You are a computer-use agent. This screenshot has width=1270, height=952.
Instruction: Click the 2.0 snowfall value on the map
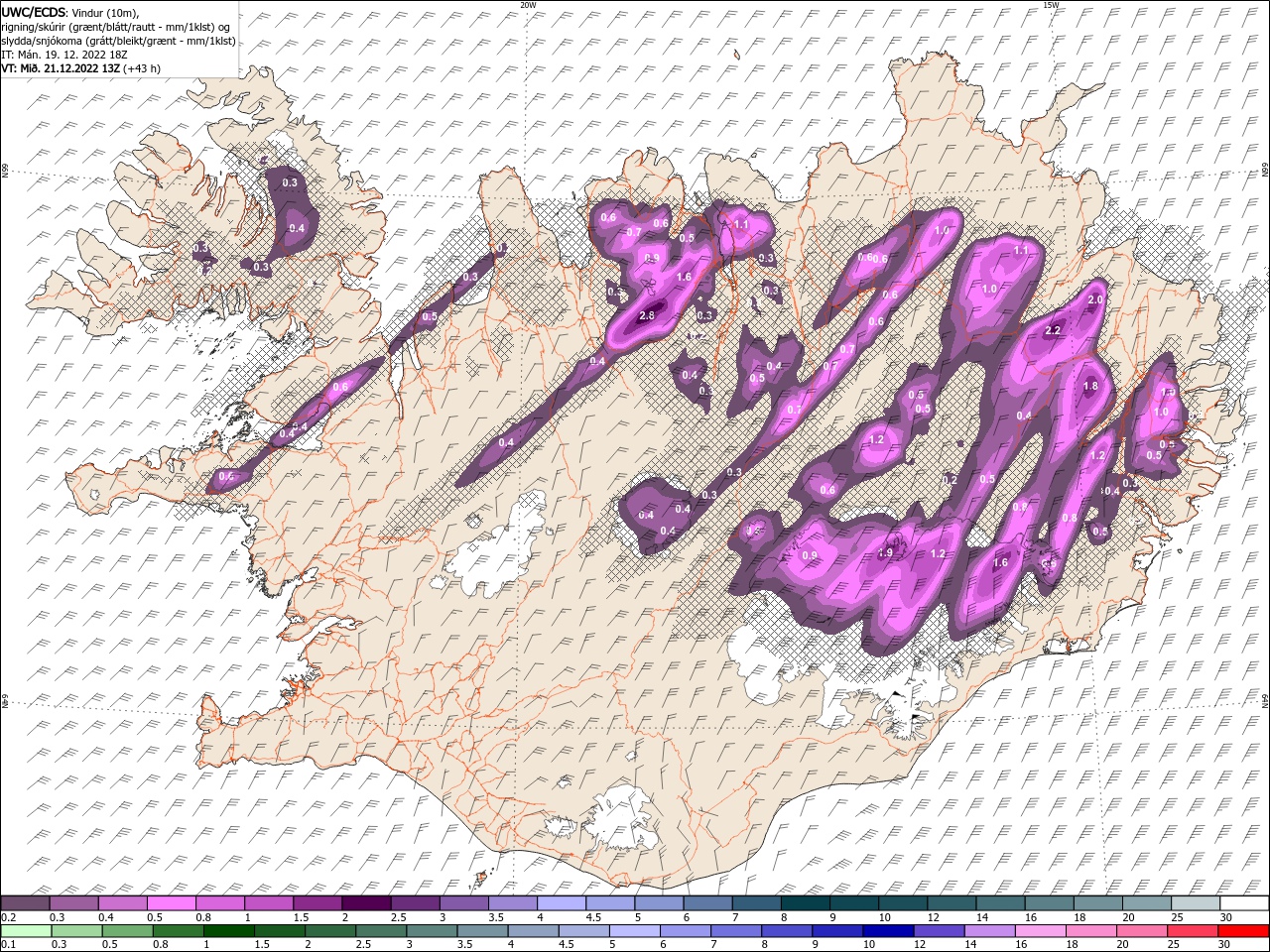[1096, 299]
